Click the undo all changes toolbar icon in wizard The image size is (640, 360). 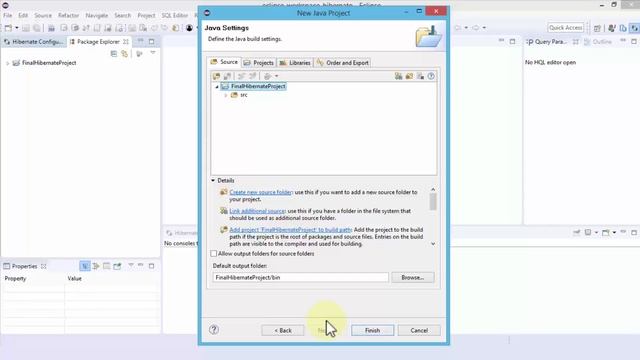420,76
